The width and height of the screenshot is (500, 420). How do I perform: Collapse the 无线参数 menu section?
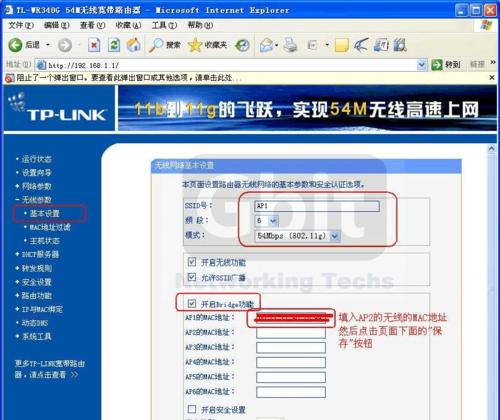click(x=17, y=200)
